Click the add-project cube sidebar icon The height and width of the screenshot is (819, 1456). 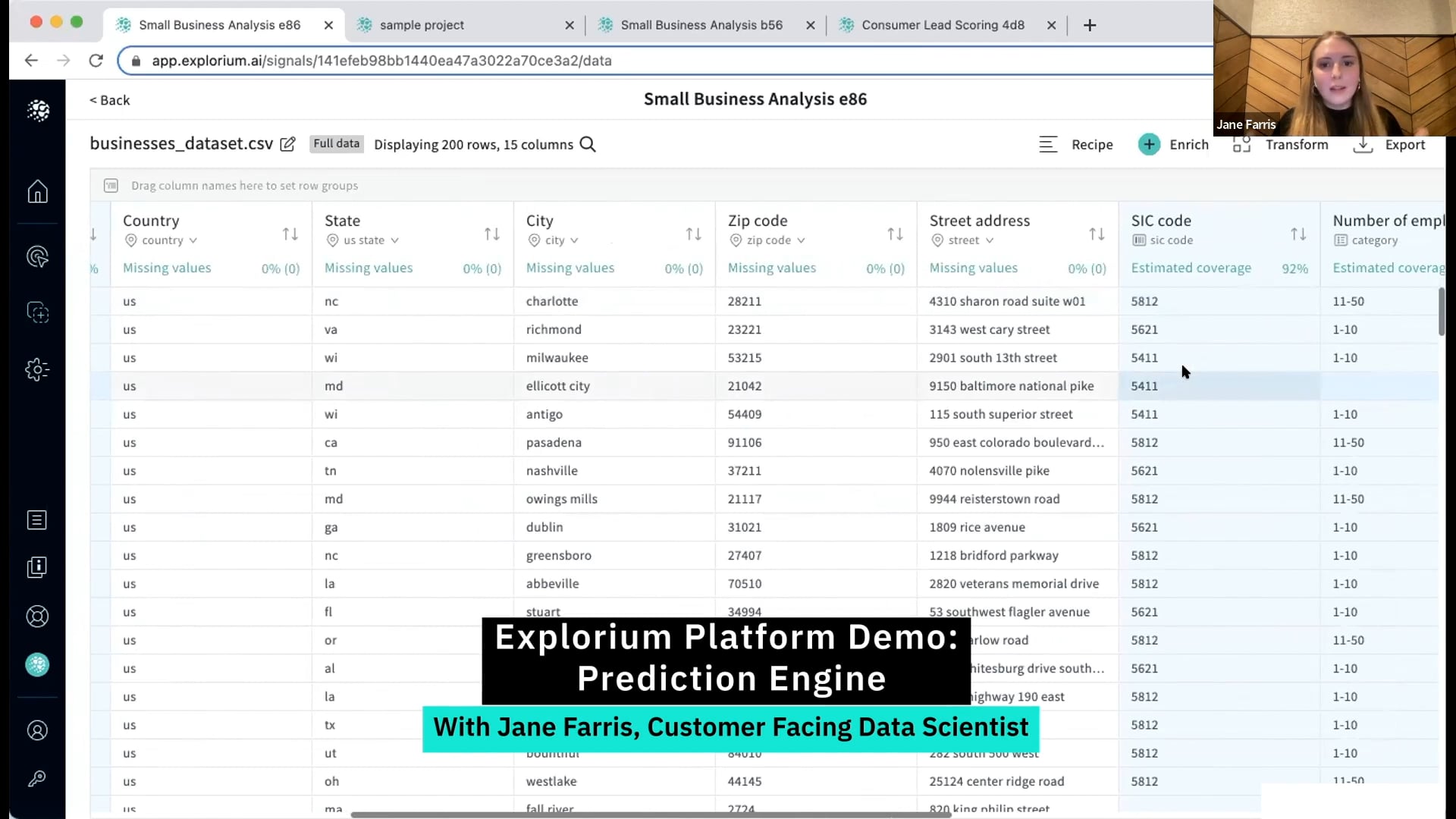37,312
